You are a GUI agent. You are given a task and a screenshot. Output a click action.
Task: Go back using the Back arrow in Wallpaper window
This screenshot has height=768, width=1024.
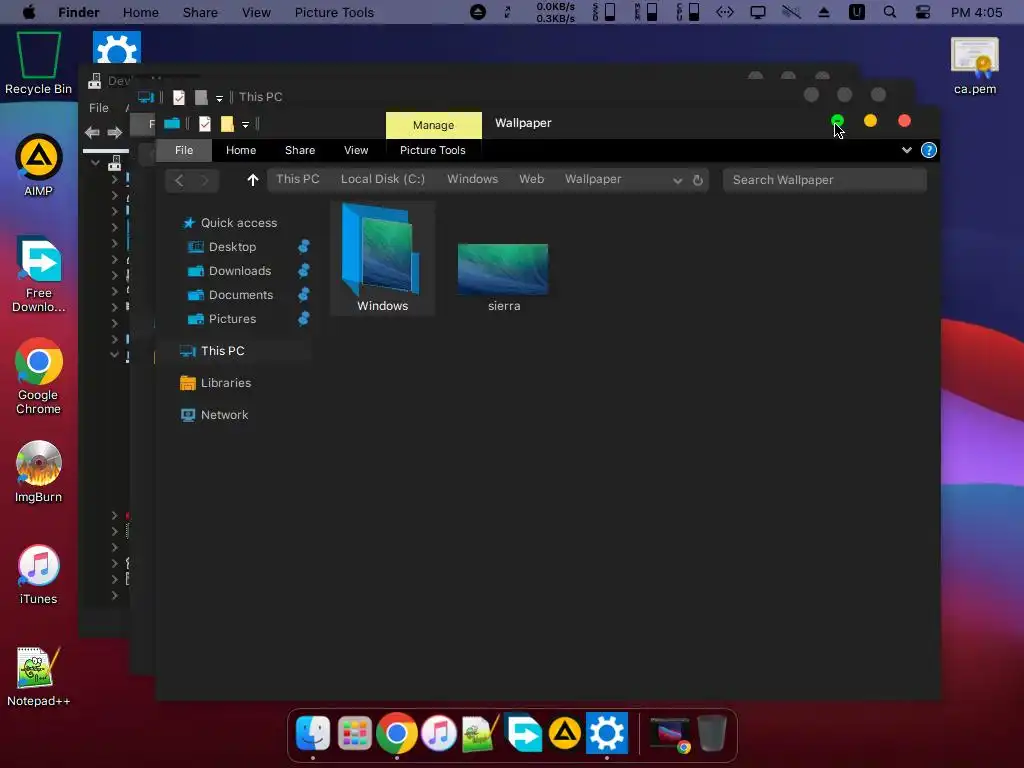(x=179, y=180)
